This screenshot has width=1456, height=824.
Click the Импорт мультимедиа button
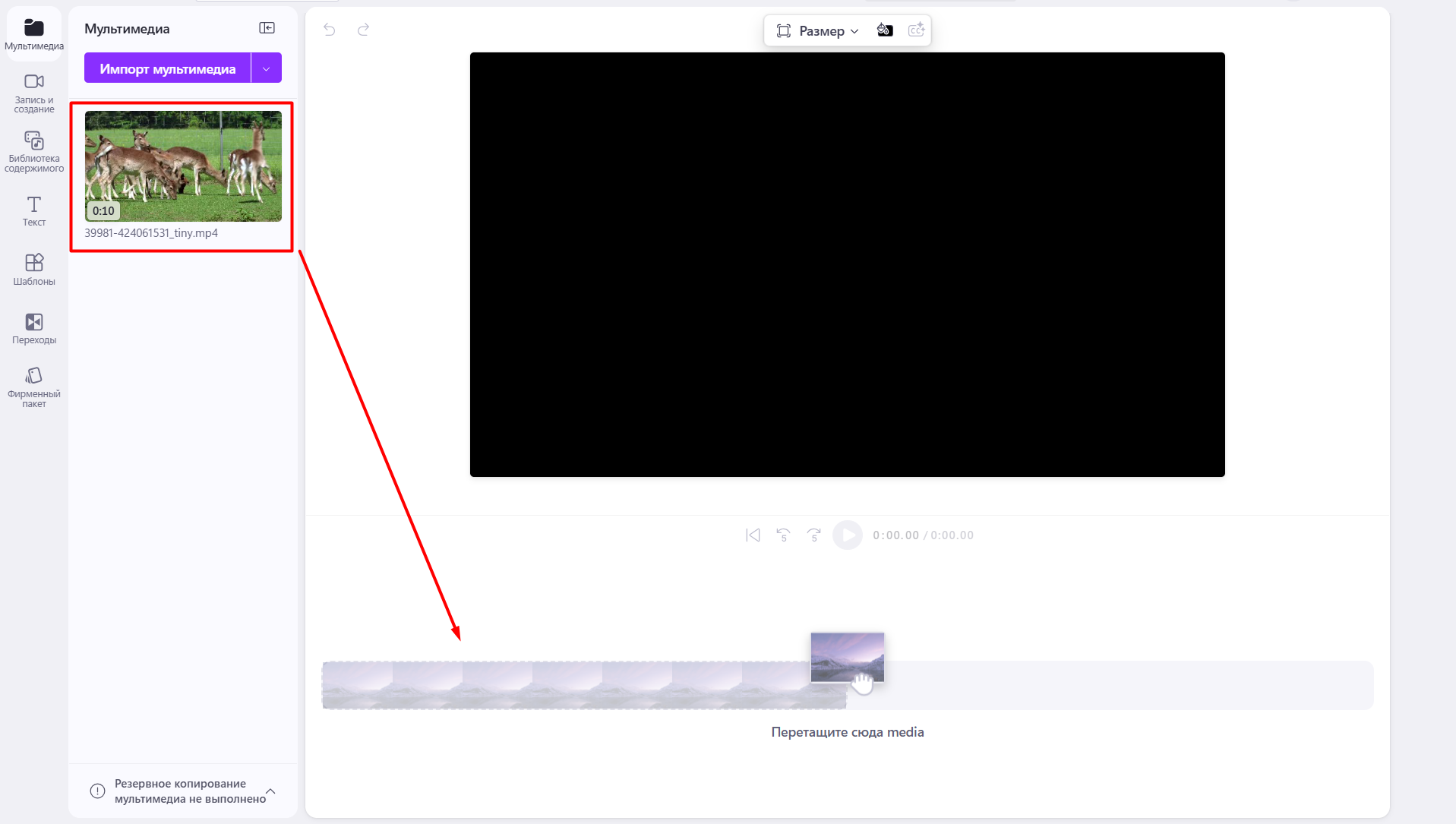167,68
